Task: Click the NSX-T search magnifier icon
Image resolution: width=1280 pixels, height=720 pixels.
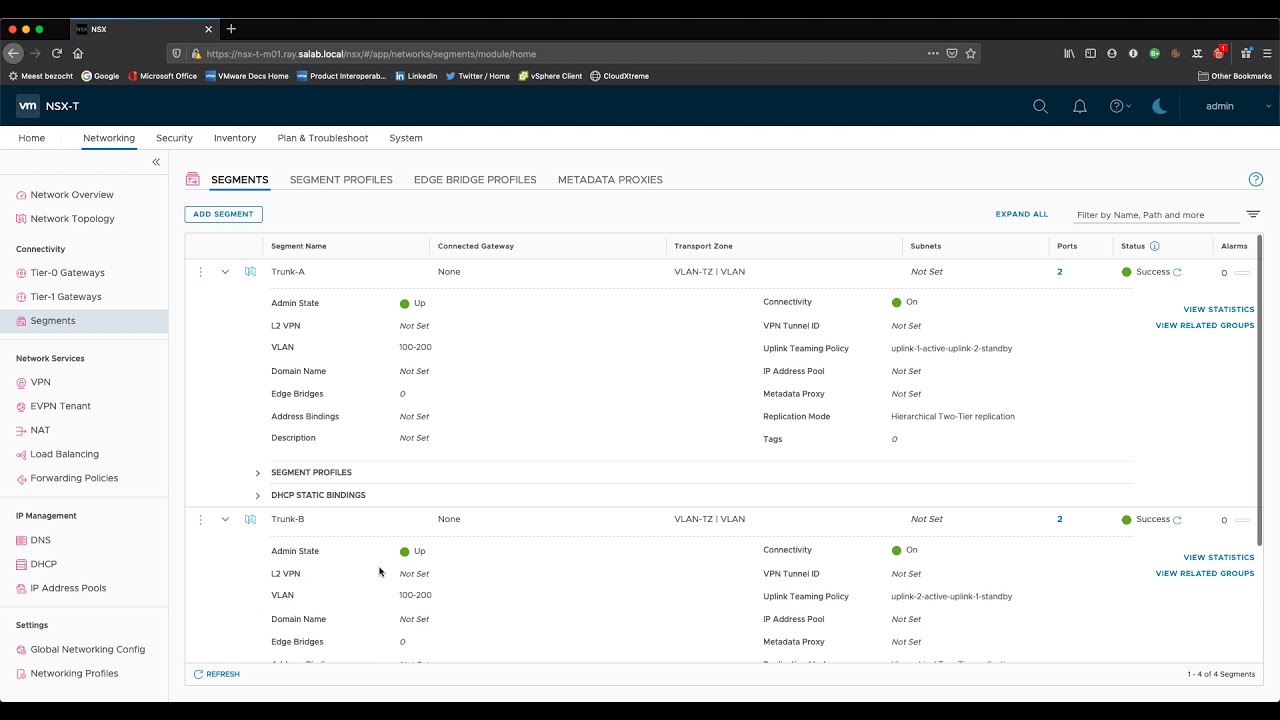Action: tap(1040, 106)
